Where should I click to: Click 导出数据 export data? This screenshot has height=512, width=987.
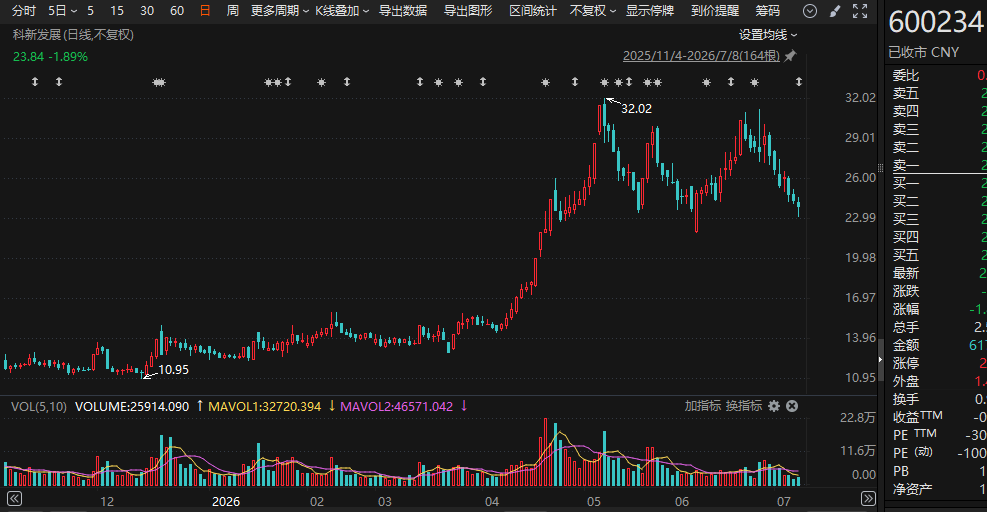click(403, 11)
